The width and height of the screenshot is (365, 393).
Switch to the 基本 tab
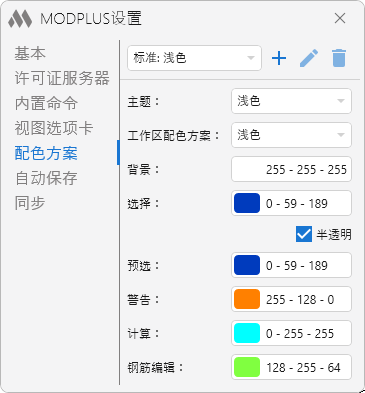point(30,53)
